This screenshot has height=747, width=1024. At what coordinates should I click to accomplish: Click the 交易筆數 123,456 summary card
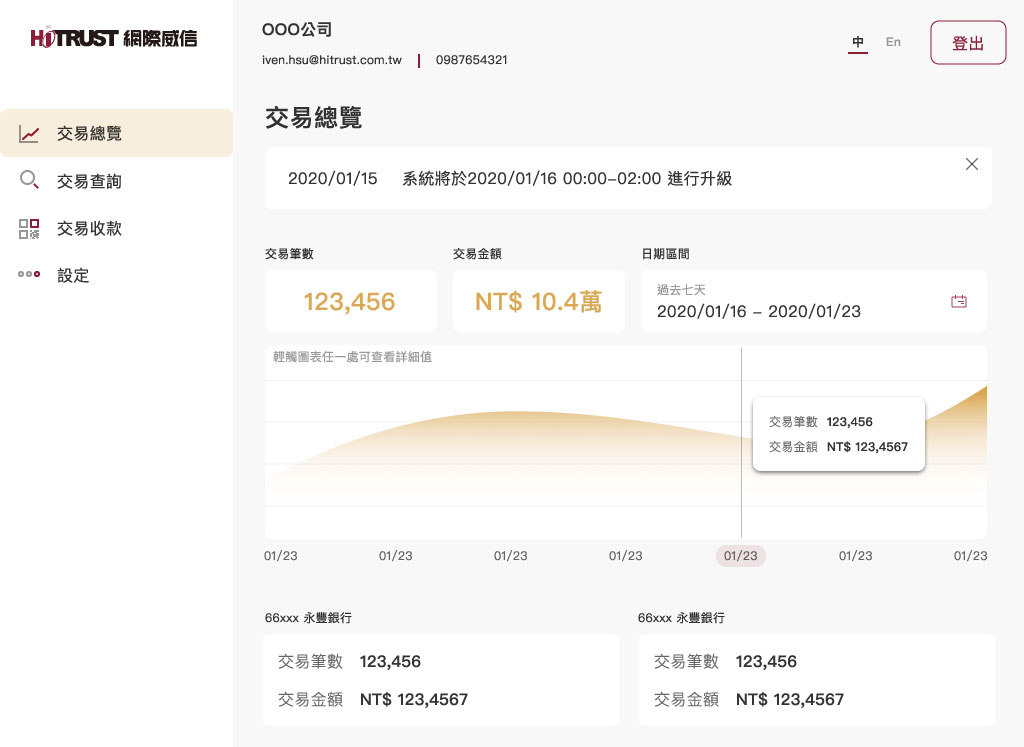click(350, 301)
